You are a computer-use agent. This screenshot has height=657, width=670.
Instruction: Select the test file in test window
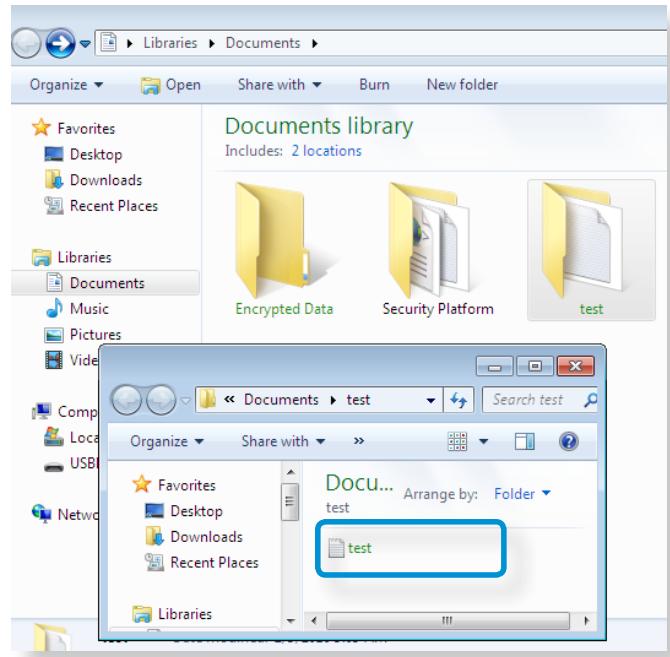350,548
